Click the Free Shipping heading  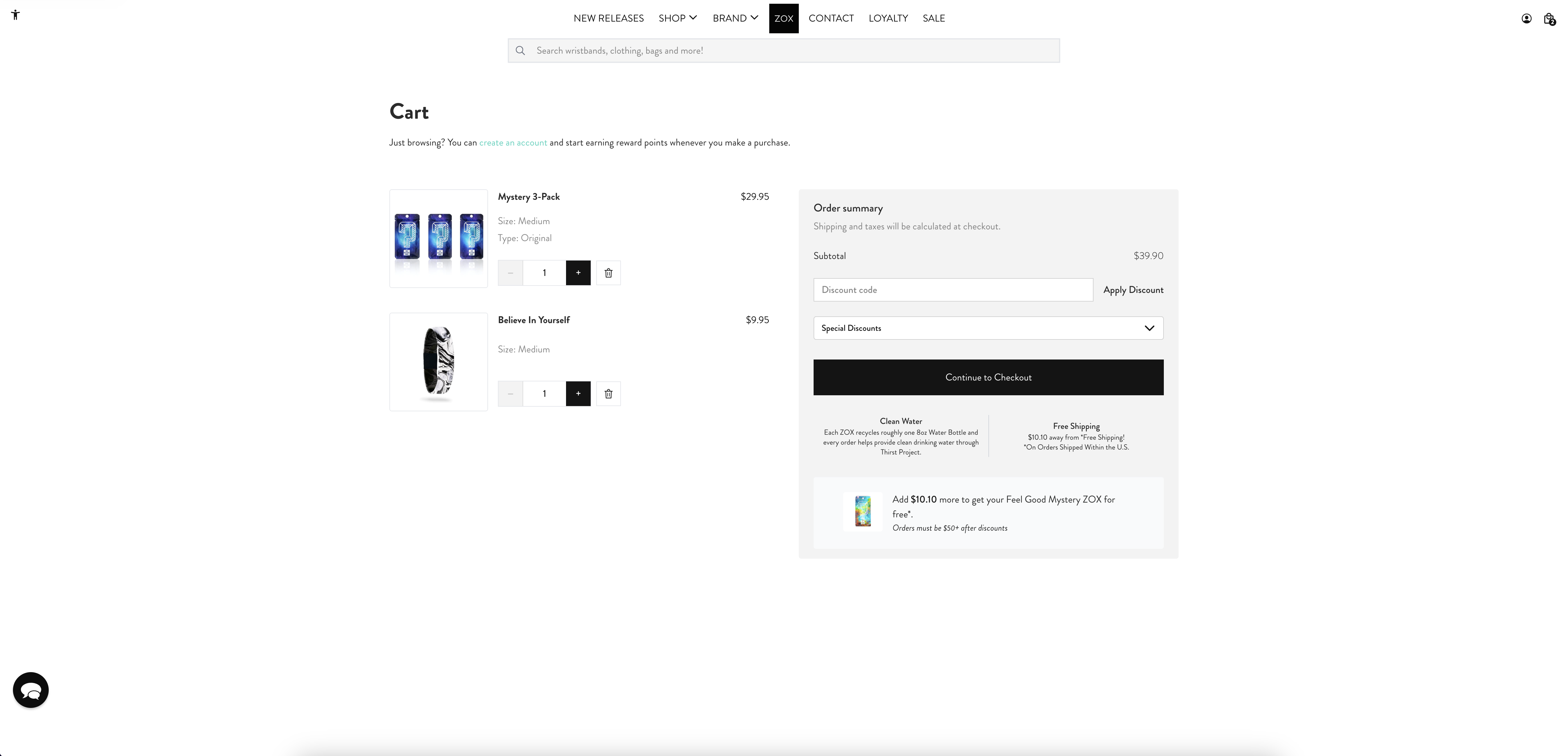click(1076, 426)
